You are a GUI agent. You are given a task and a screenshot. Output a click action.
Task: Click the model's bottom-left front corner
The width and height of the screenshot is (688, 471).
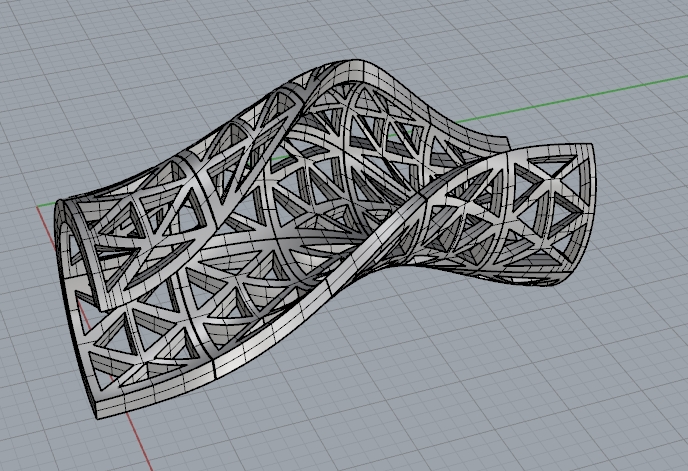[x=95, y=410]
